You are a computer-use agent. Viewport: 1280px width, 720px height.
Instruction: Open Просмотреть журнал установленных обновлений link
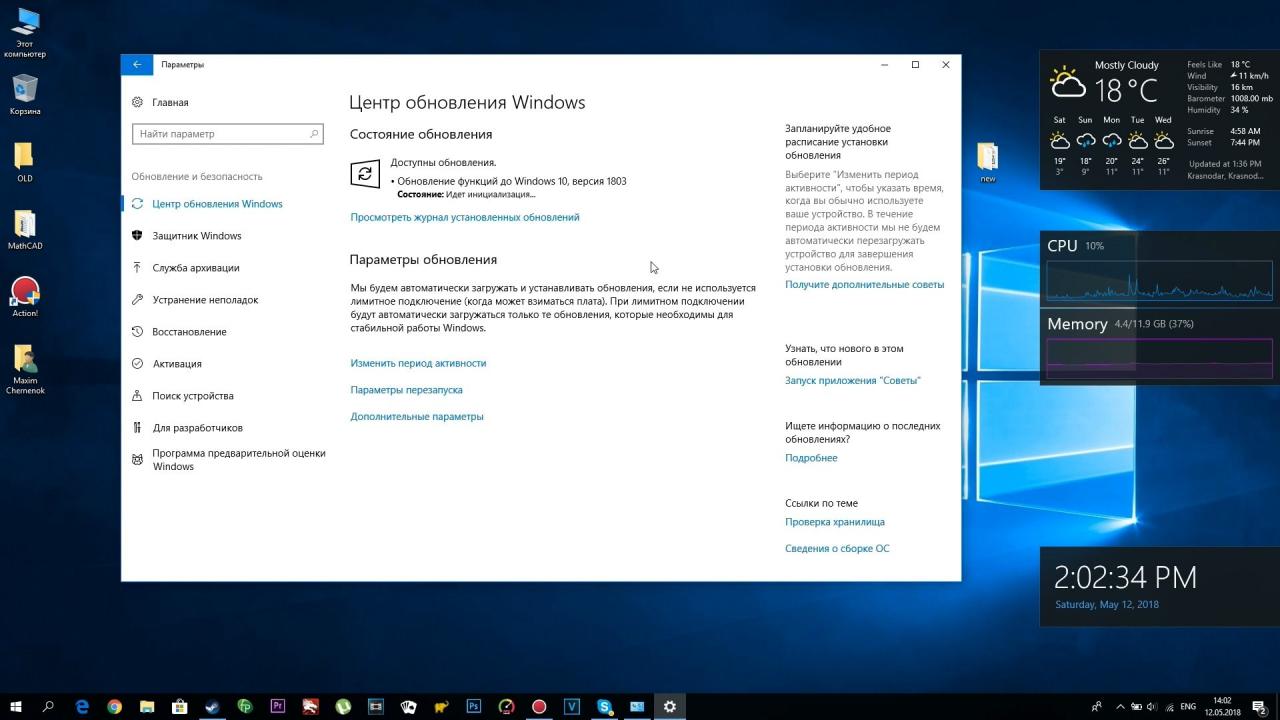pos(465,217)
